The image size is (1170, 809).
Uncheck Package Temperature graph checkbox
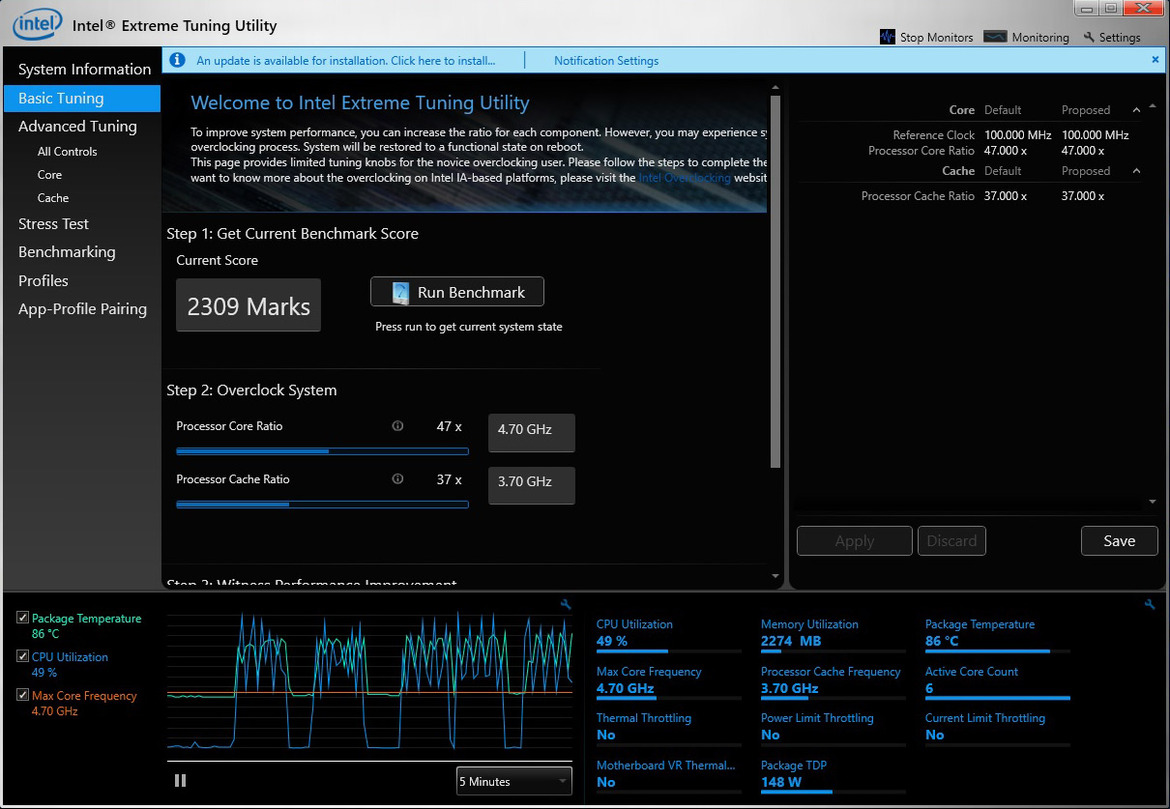click(22, 618)
